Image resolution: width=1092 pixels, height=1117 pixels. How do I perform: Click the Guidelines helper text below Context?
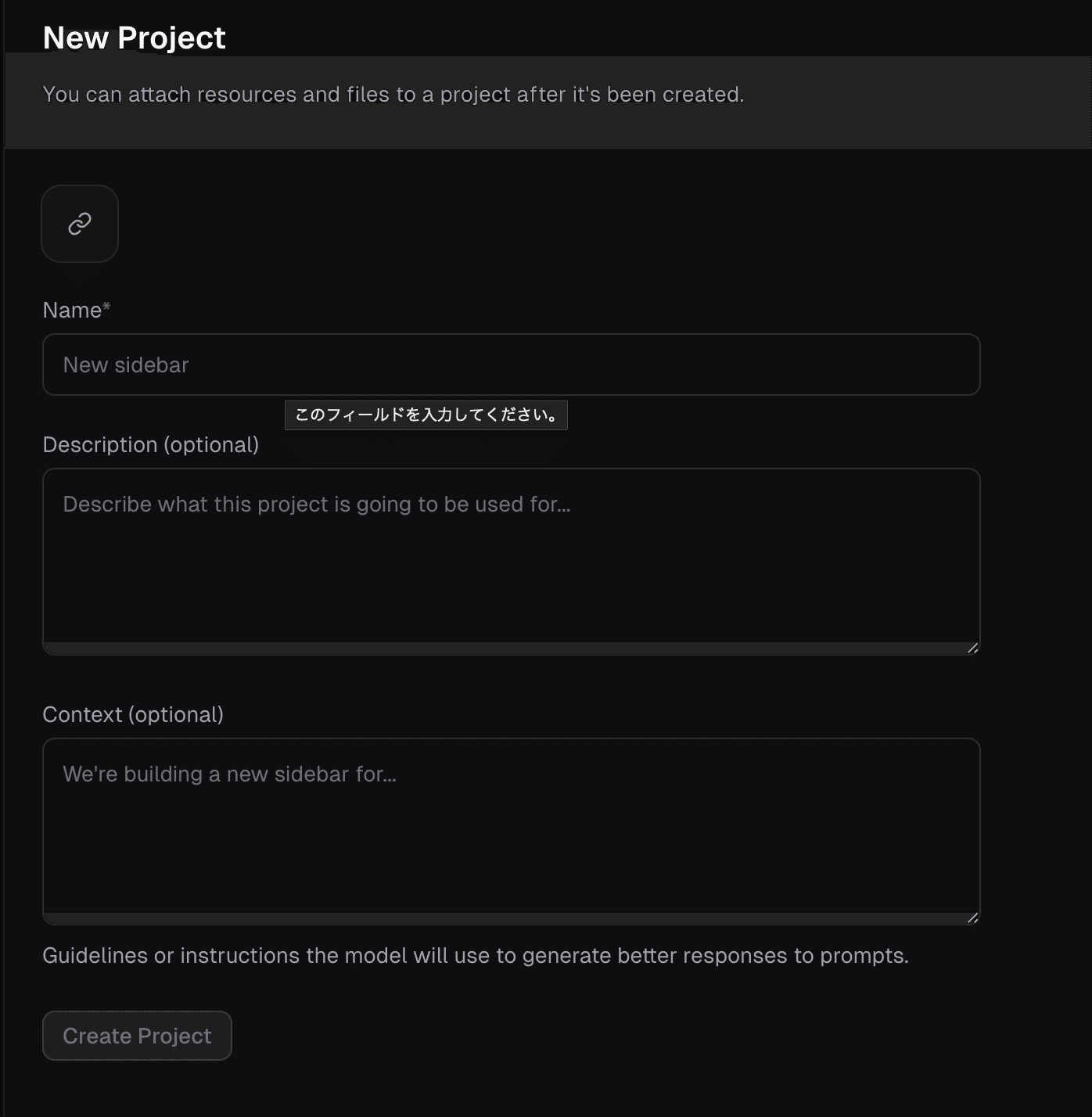(x=475, y=956)
